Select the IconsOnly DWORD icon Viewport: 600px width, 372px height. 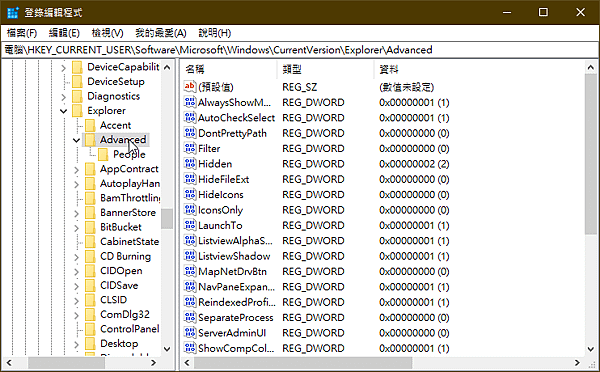coord(190,209)
